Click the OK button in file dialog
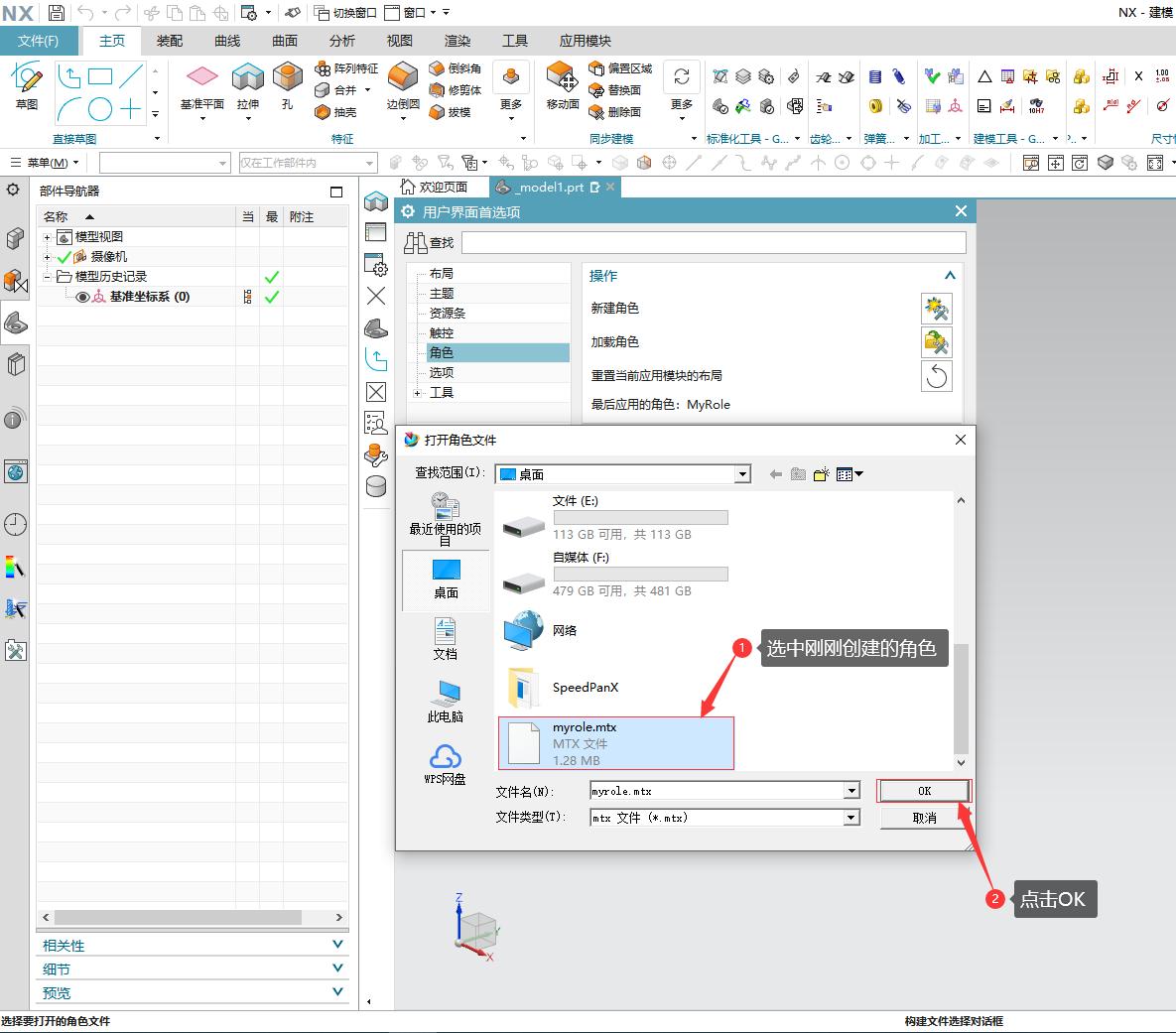The width and height of the screenshot is (1176, 1033). coord(924,791)
